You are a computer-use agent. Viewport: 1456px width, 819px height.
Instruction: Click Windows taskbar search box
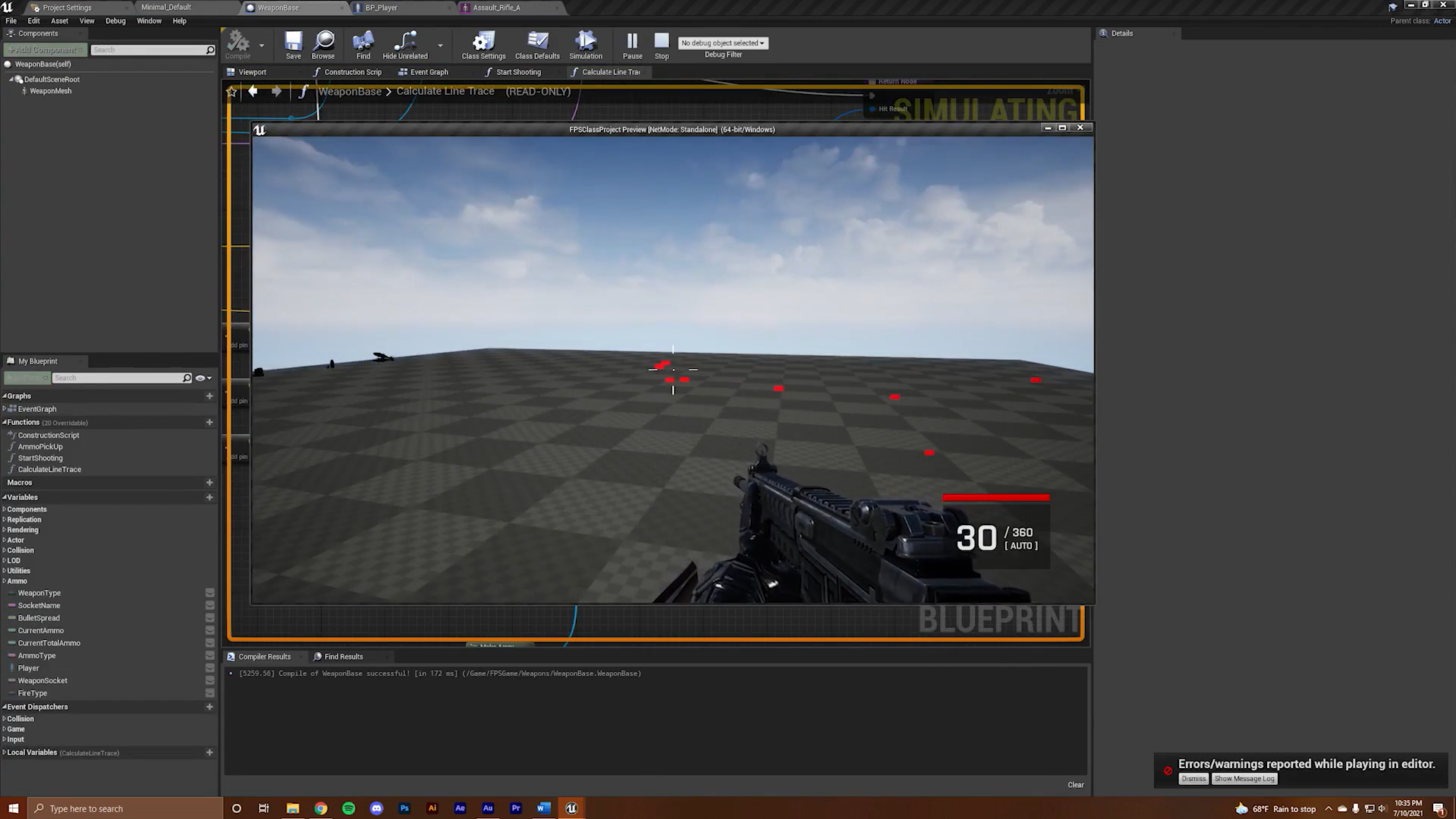point(125,808)
